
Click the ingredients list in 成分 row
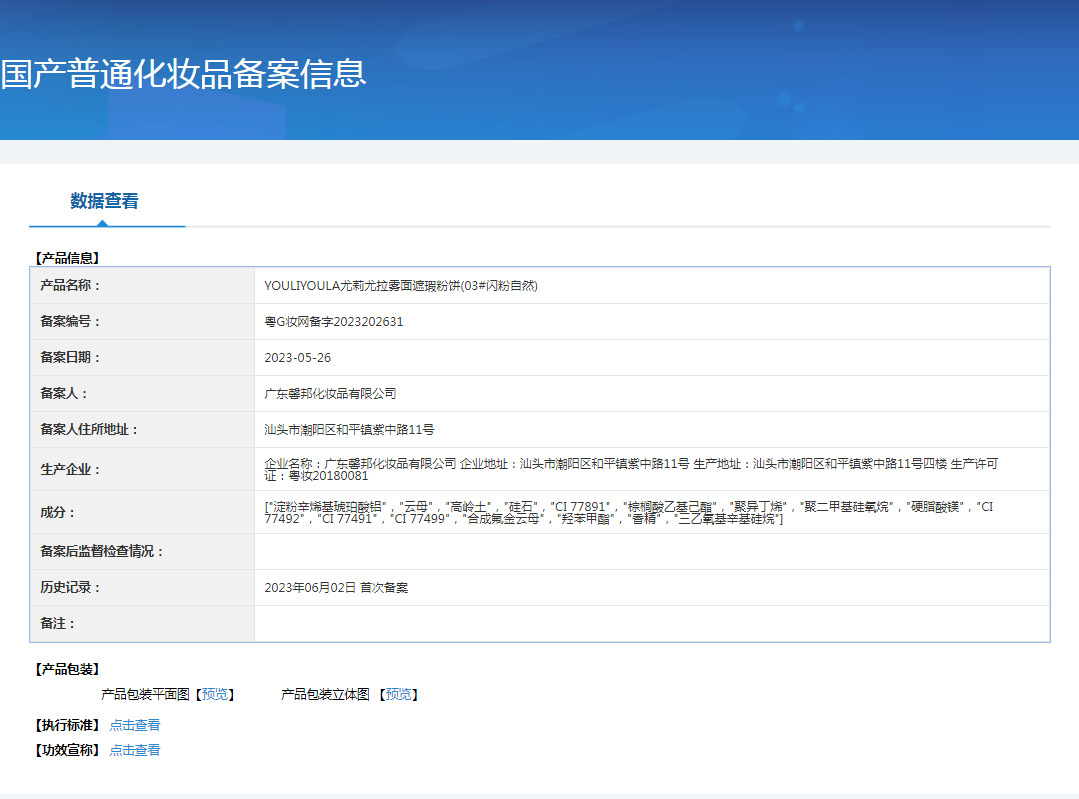[x=628, y=512]
